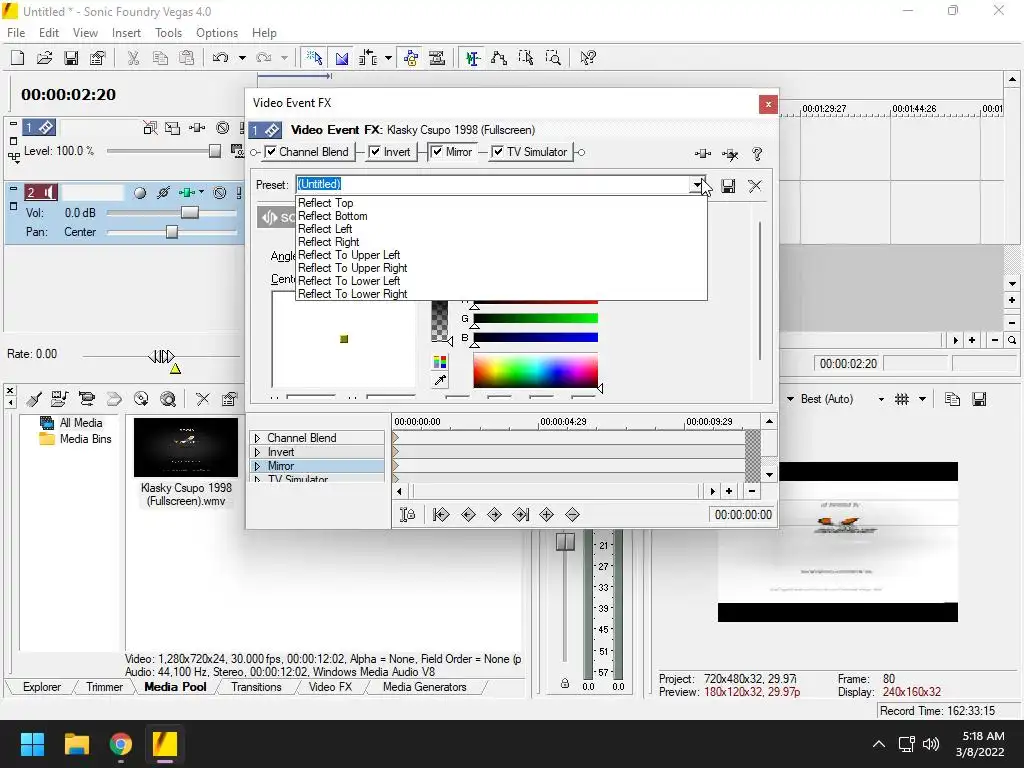Toggle mute on audio track 2

(x=220, y=193)
